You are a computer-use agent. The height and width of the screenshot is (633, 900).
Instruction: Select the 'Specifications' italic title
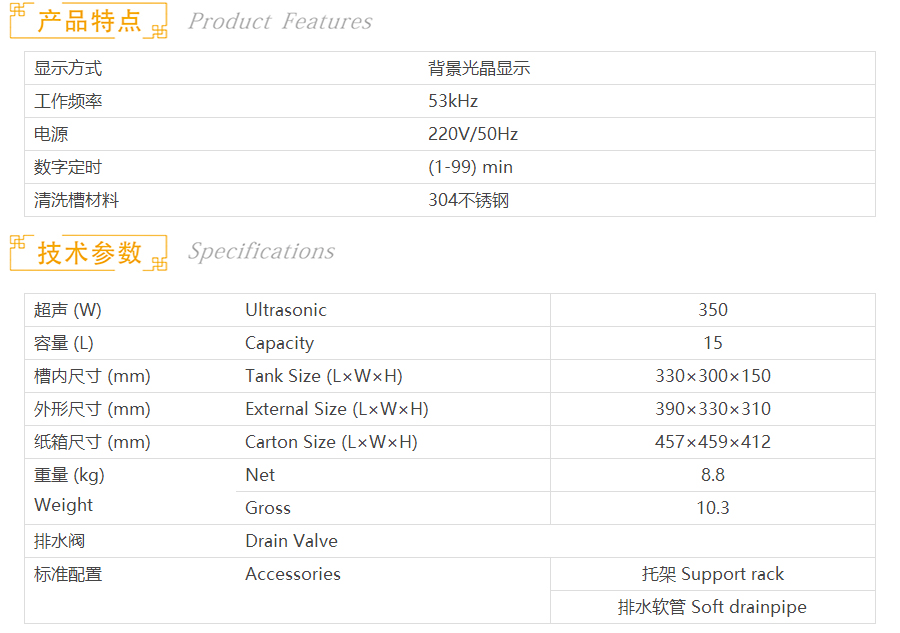tap(261, 252)
